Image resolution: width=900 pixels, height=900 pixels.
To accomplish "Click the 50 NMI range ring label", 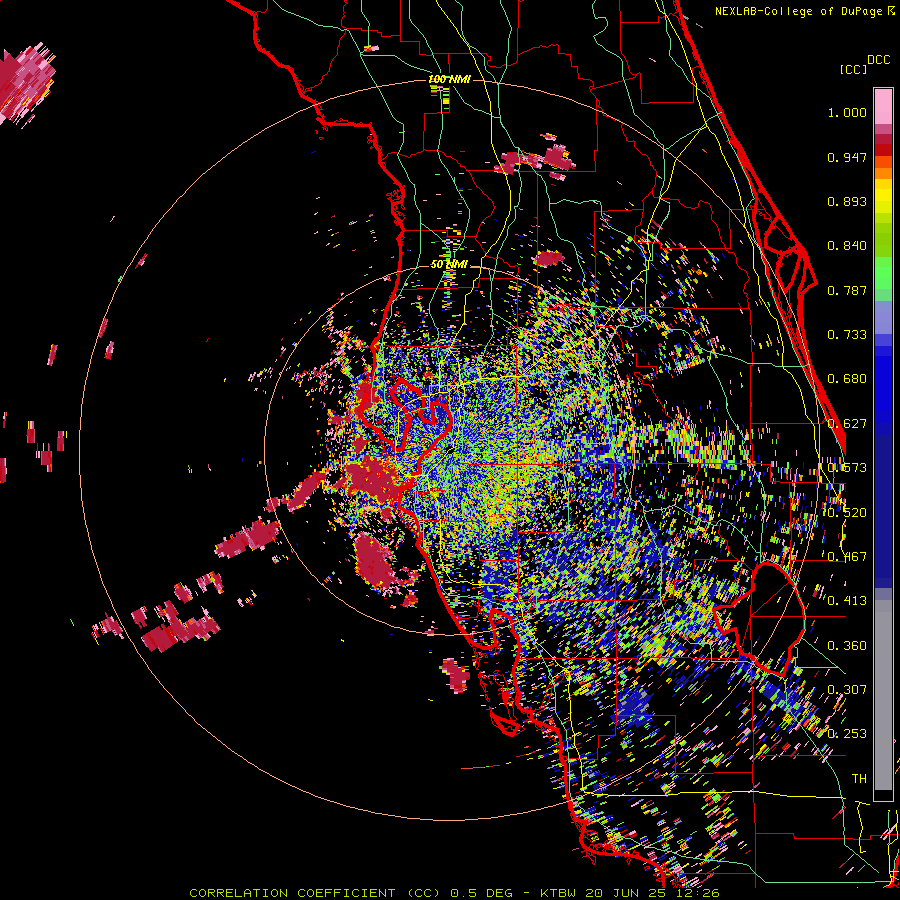I will (x=449, y=264).
